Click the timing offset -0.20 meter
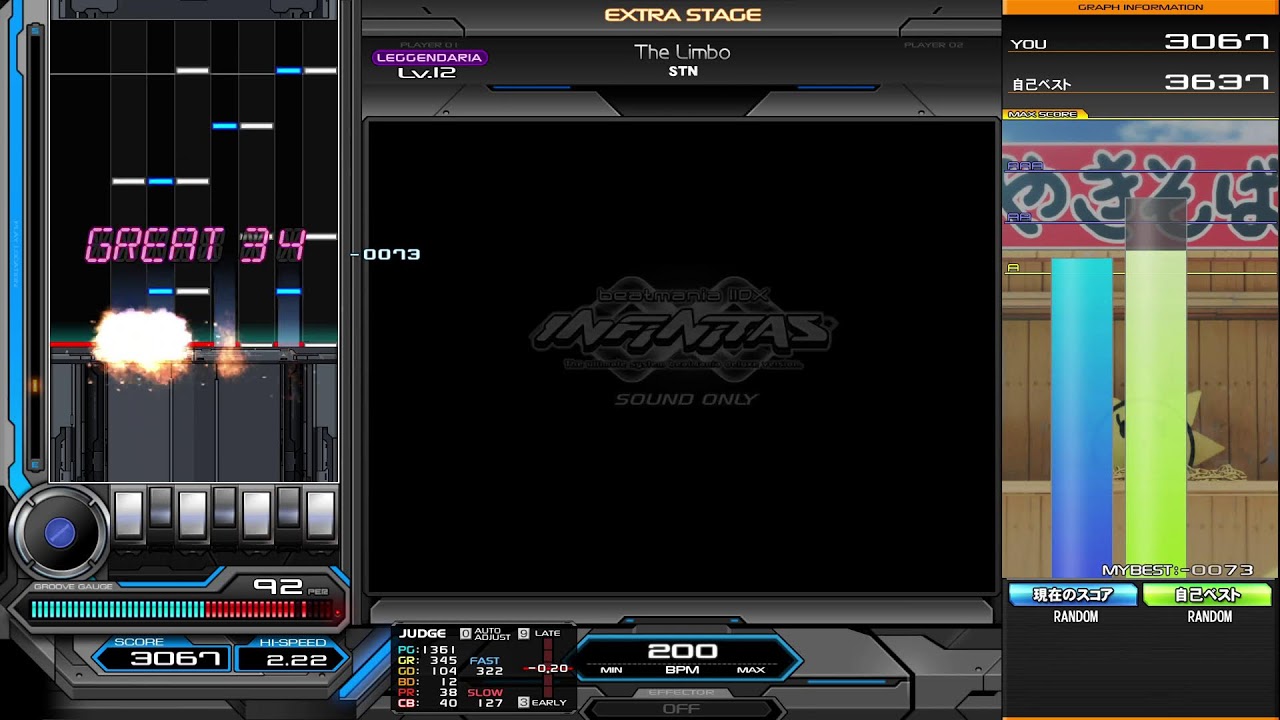 pos(548,668)
